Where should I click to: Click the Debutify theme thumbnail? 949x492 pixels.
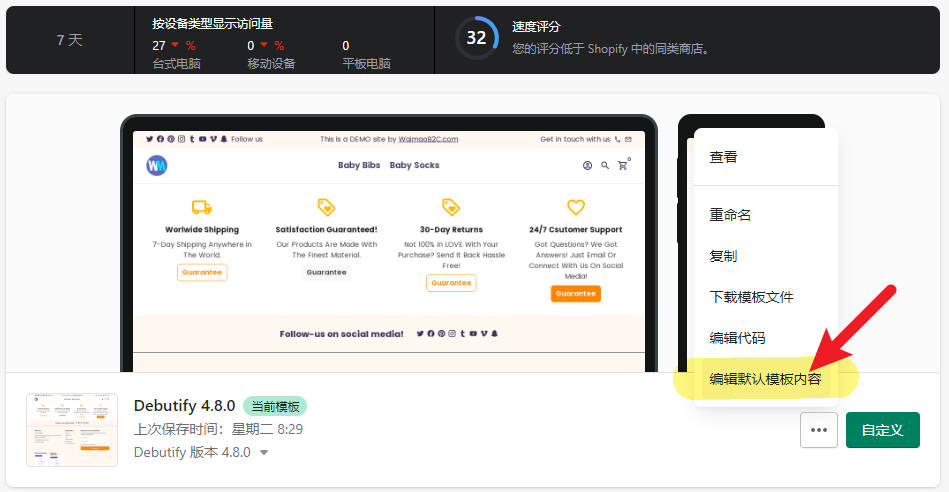click(x=72, y=430)
